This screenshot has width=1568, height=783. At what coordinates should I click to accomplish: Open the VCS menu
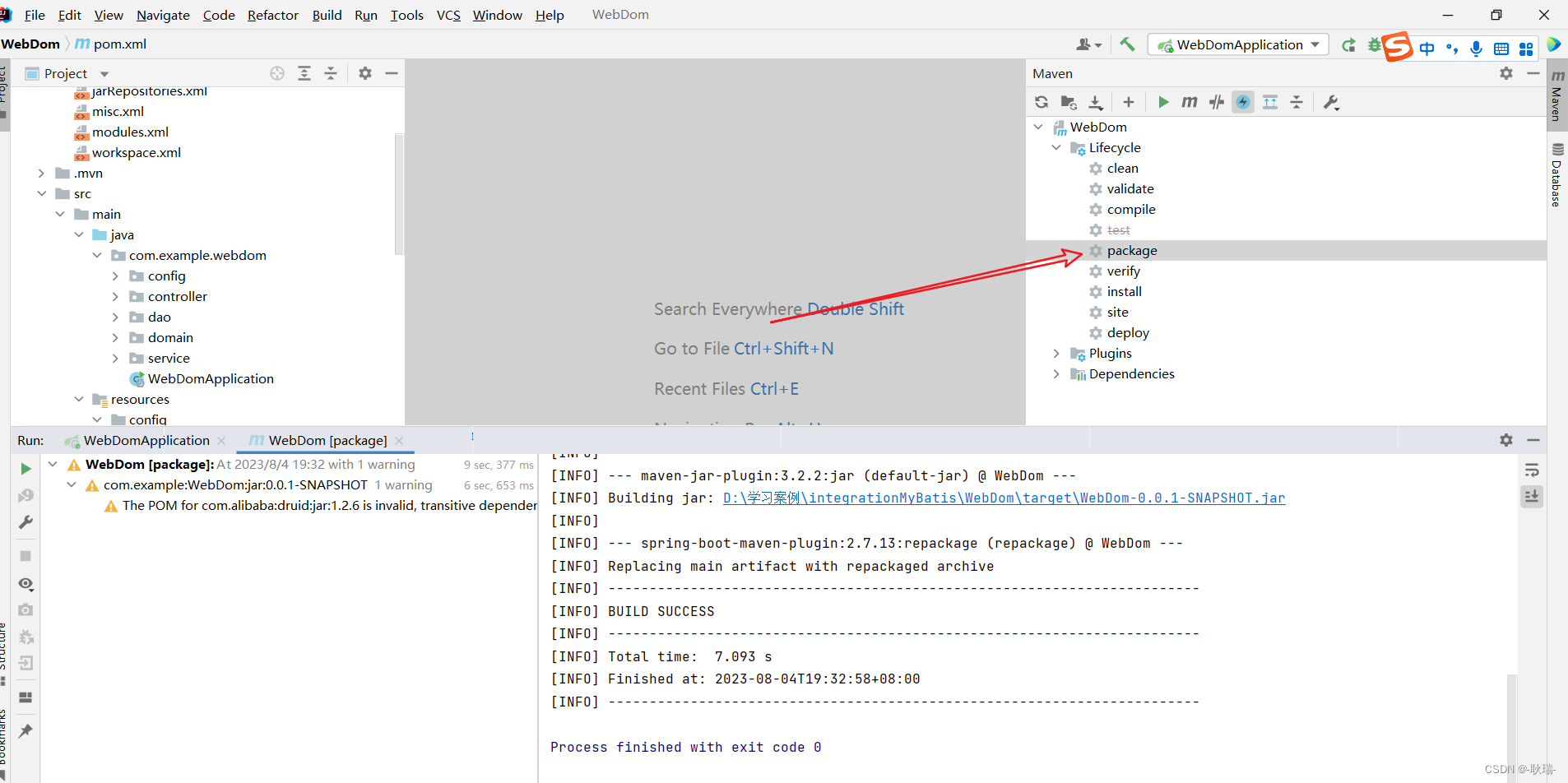click(x=448, y=15)
